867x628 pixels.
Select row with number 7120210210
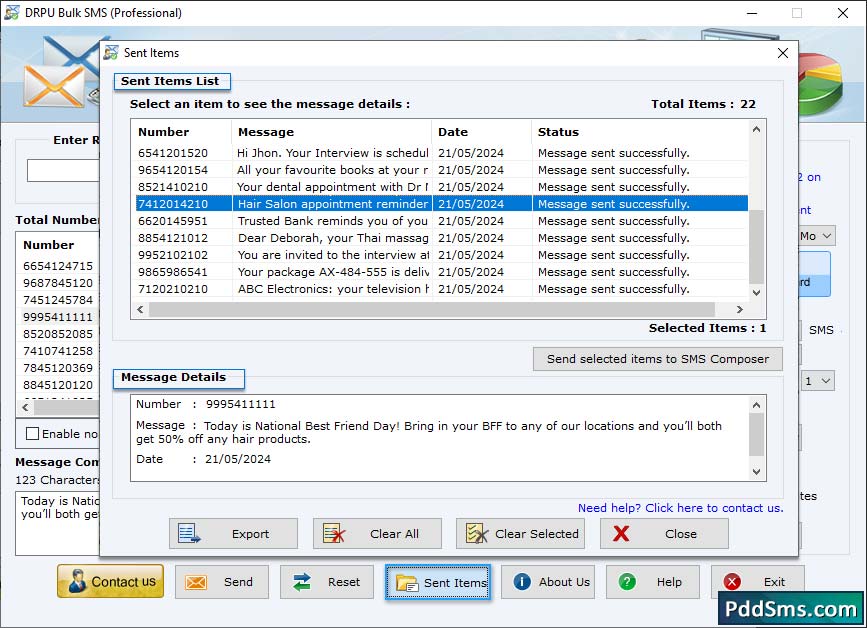[442, 289]
